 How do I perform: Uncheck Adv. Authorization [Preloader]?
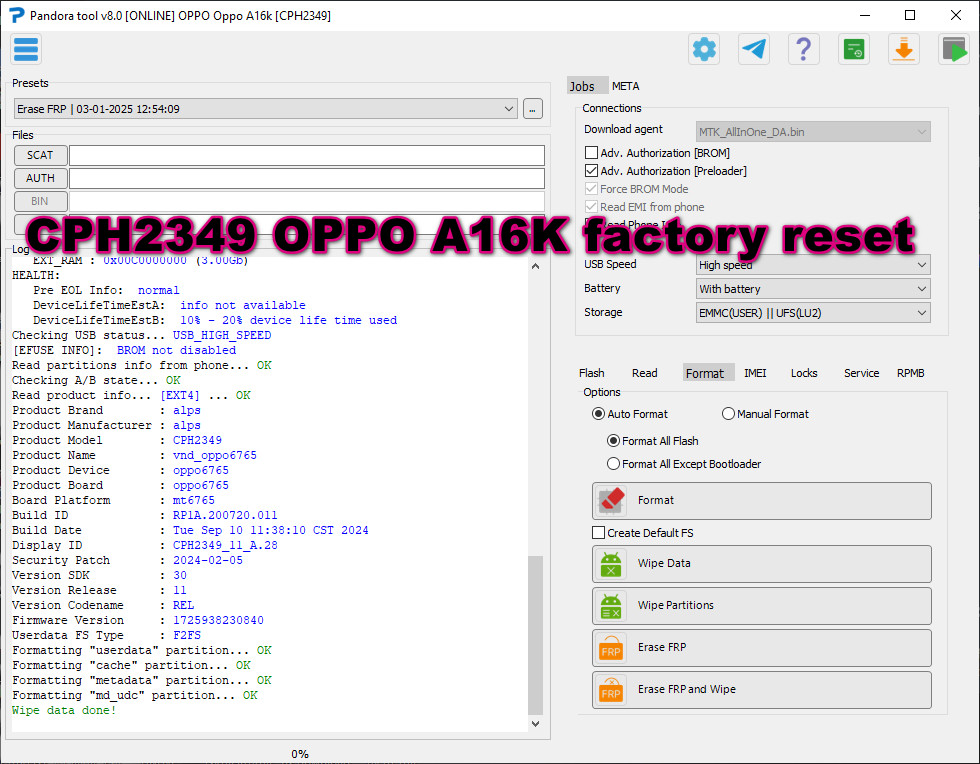click(x=591, y=170)
